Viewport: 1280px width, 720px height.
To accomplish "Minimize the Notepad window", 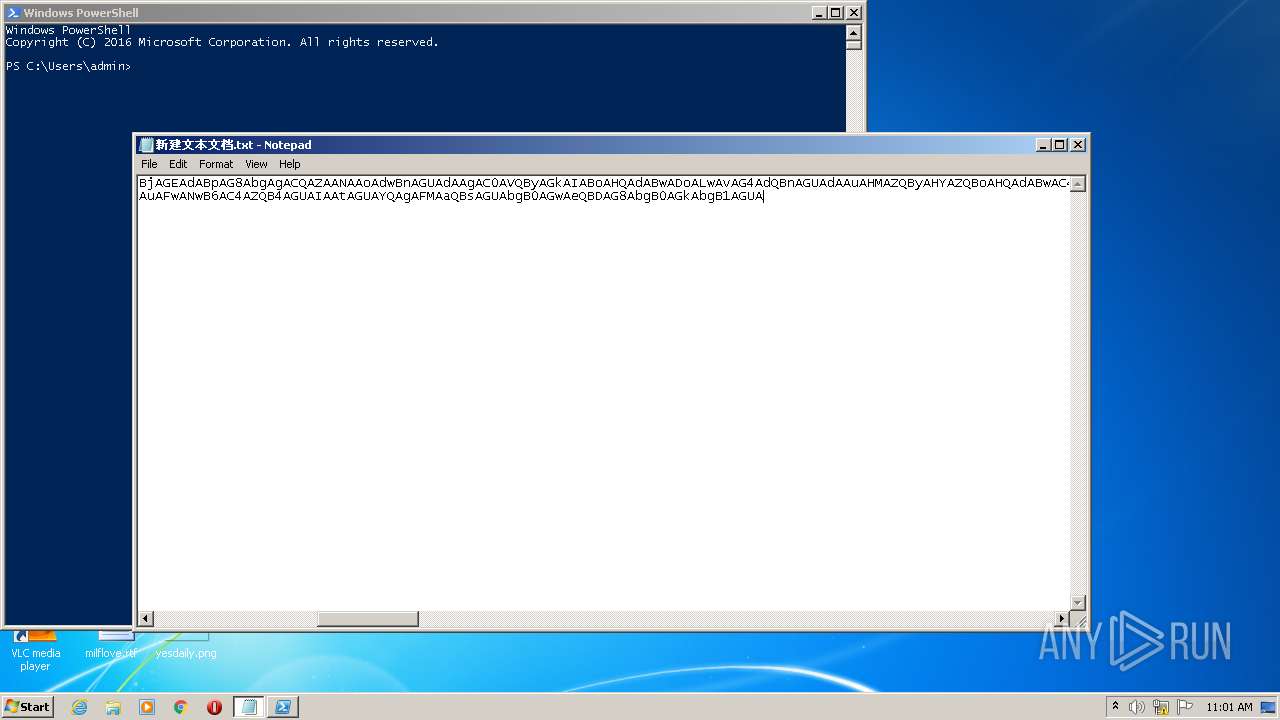I will coord(1044,145).
